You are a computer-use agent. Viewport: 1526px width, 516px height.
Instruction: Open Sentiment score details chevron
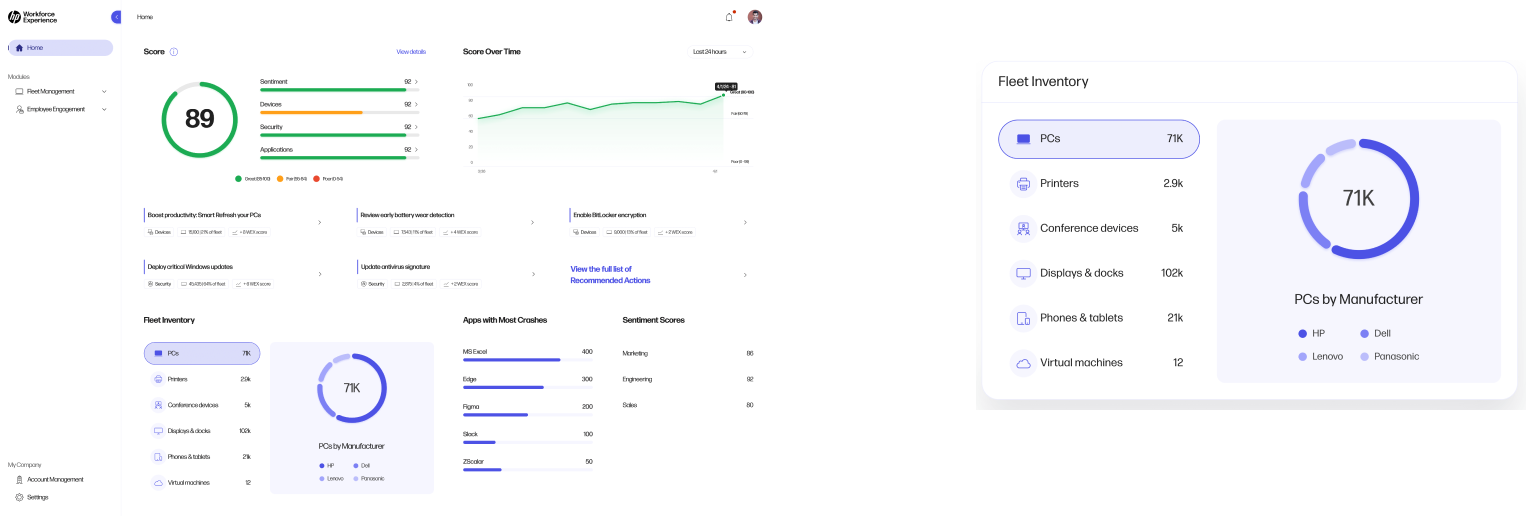(x=416, y=82)
